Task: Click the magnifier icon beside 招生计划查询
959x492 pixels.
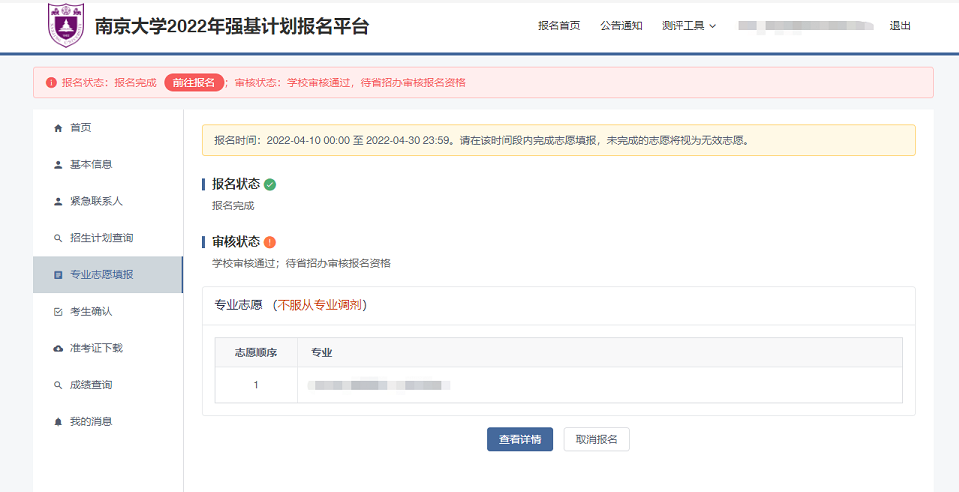Action: tap(58, 238)
